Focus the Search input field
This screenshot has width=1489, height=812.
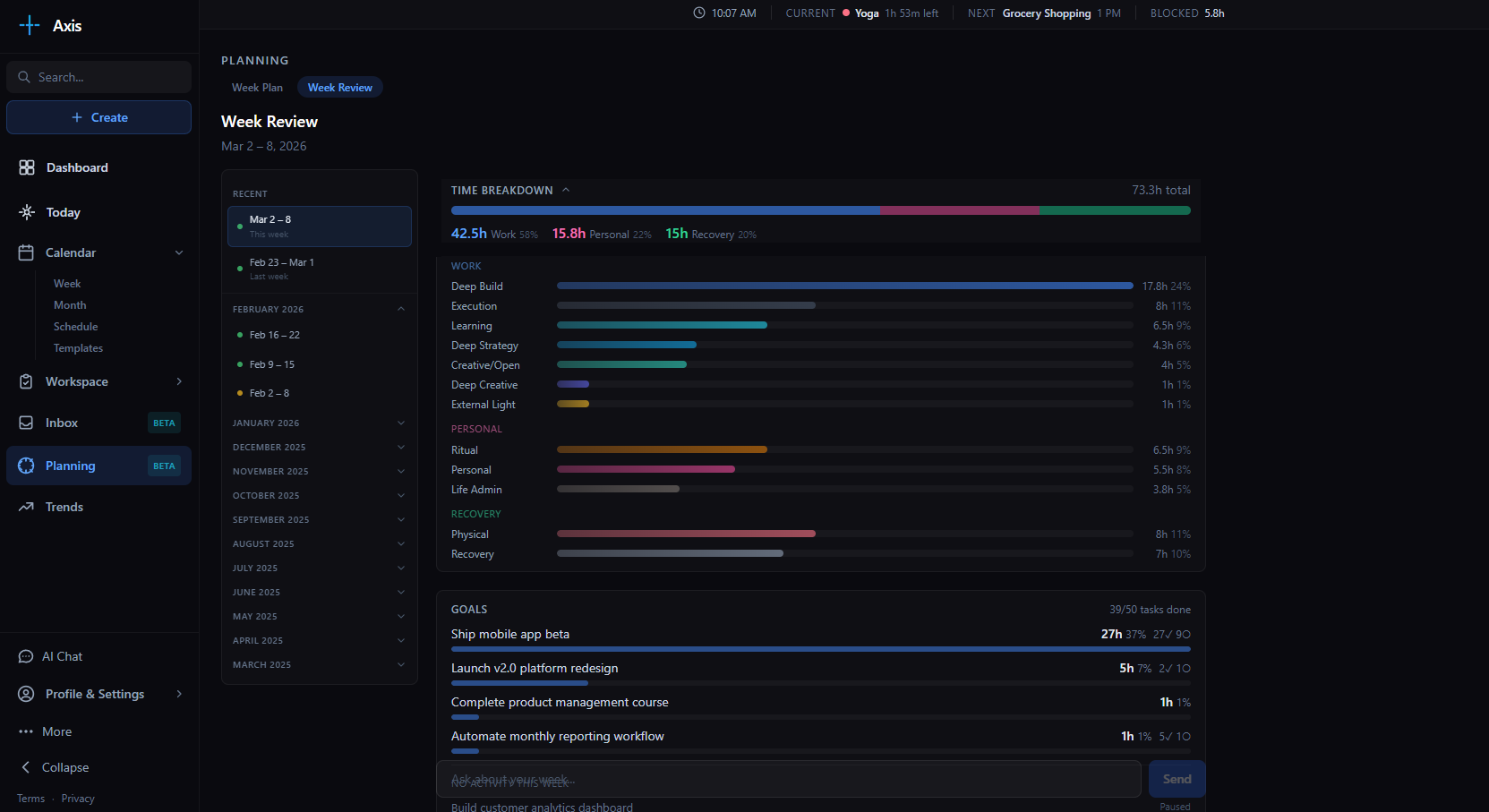click(107, 77)
